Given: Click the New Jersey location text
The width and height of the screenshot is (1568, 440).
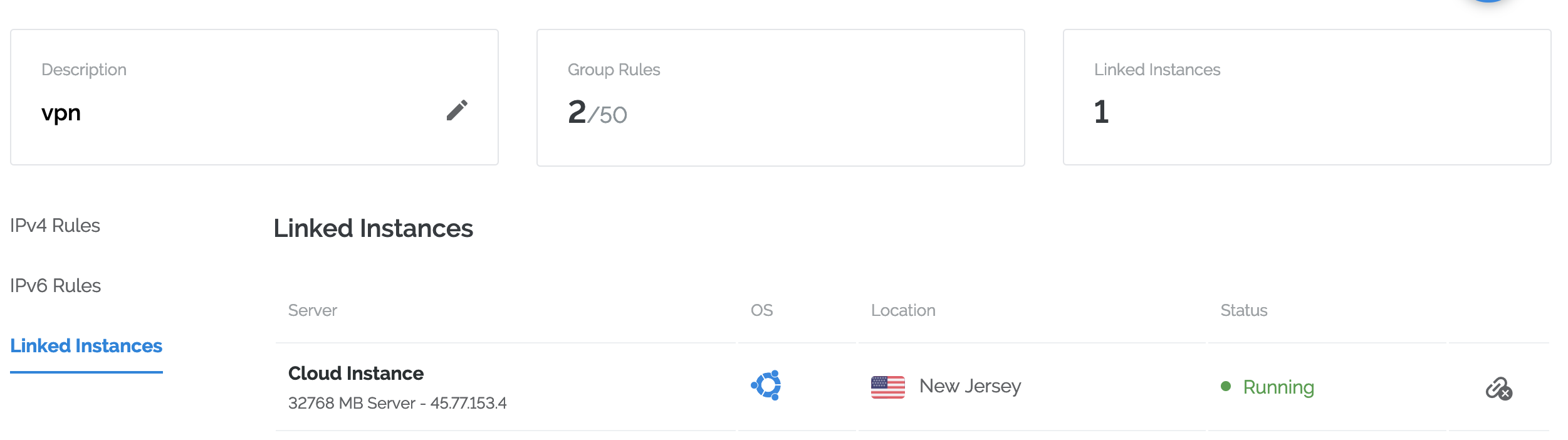Looking at the screenshot, I should coord(970,387).
